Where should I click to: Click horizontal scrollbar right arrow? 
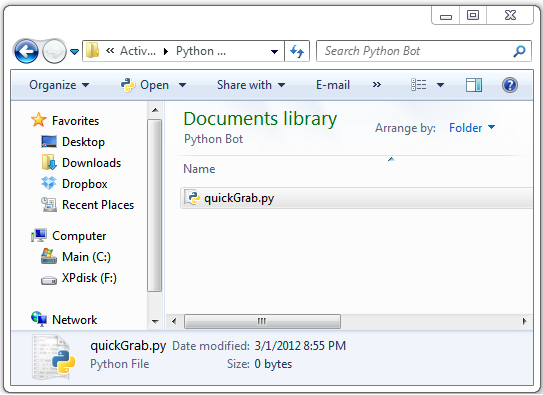tap(525, 321)
